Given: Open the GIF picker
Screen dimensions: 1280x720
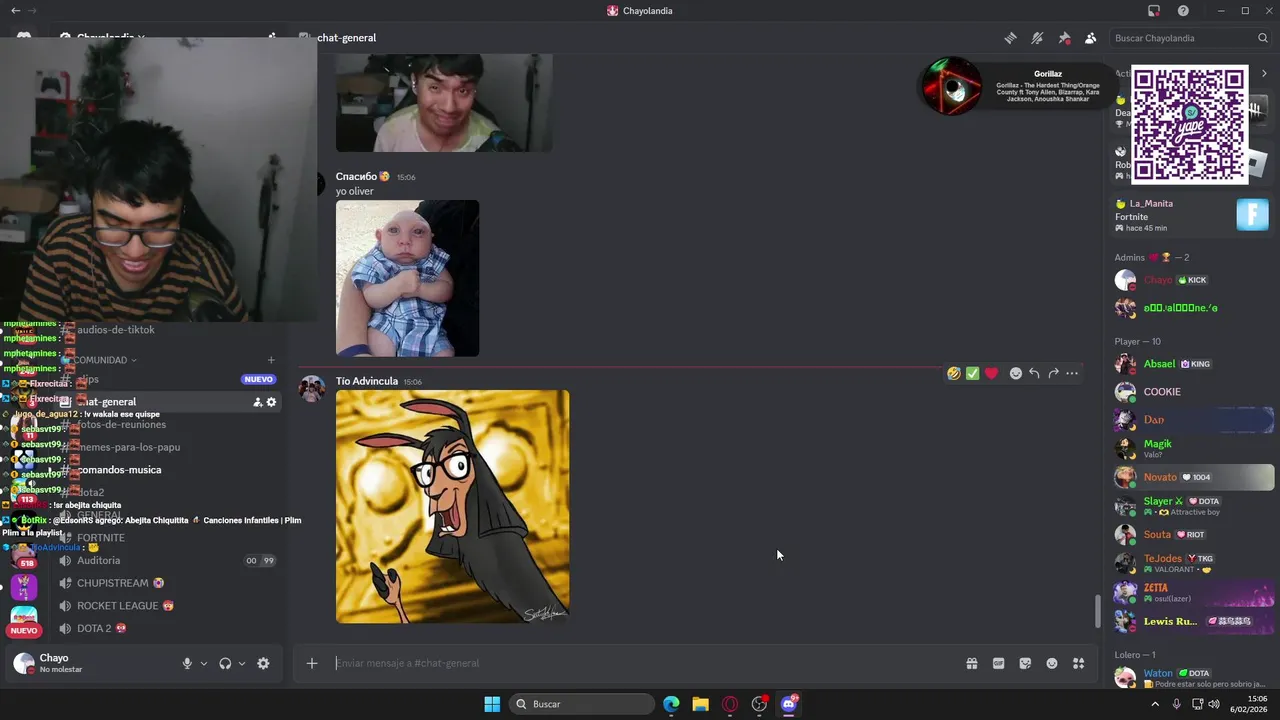Looking at the screenshot, I should [998, 663].
